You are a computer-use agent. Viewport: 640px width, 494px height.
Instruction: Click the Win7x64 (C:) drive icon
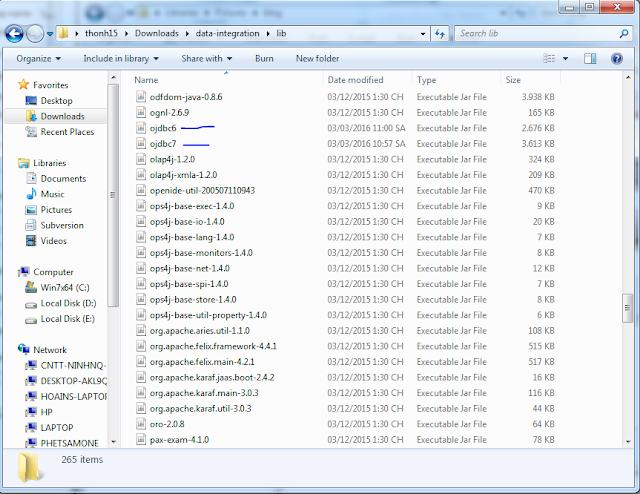click(x=31, y=287)
